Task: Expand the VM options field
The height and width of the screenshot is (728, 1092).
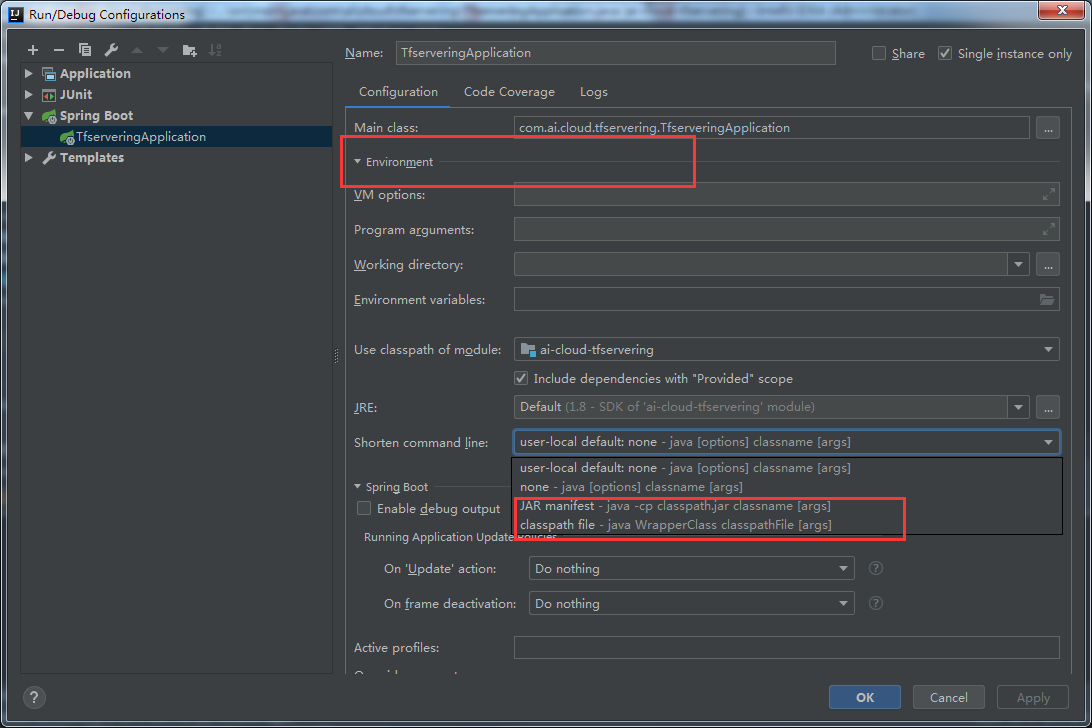Action: click(1049, 194)
